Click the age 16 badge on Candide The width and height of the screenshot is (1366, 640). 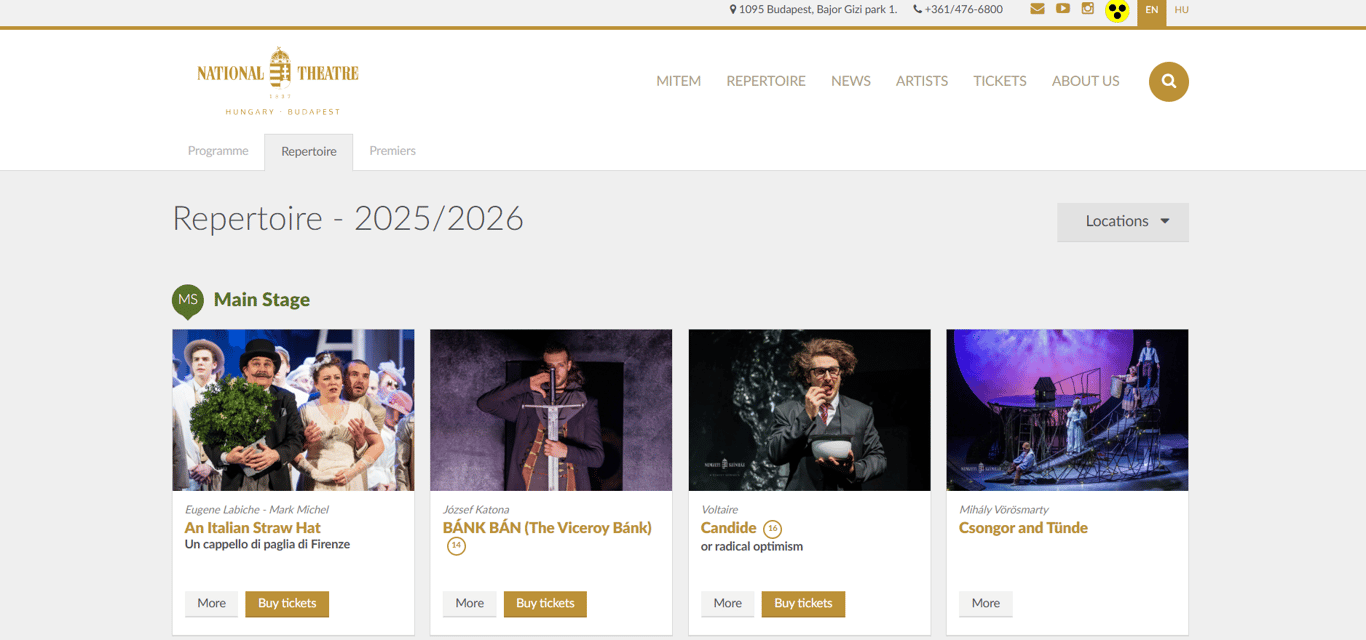point(772,528)
